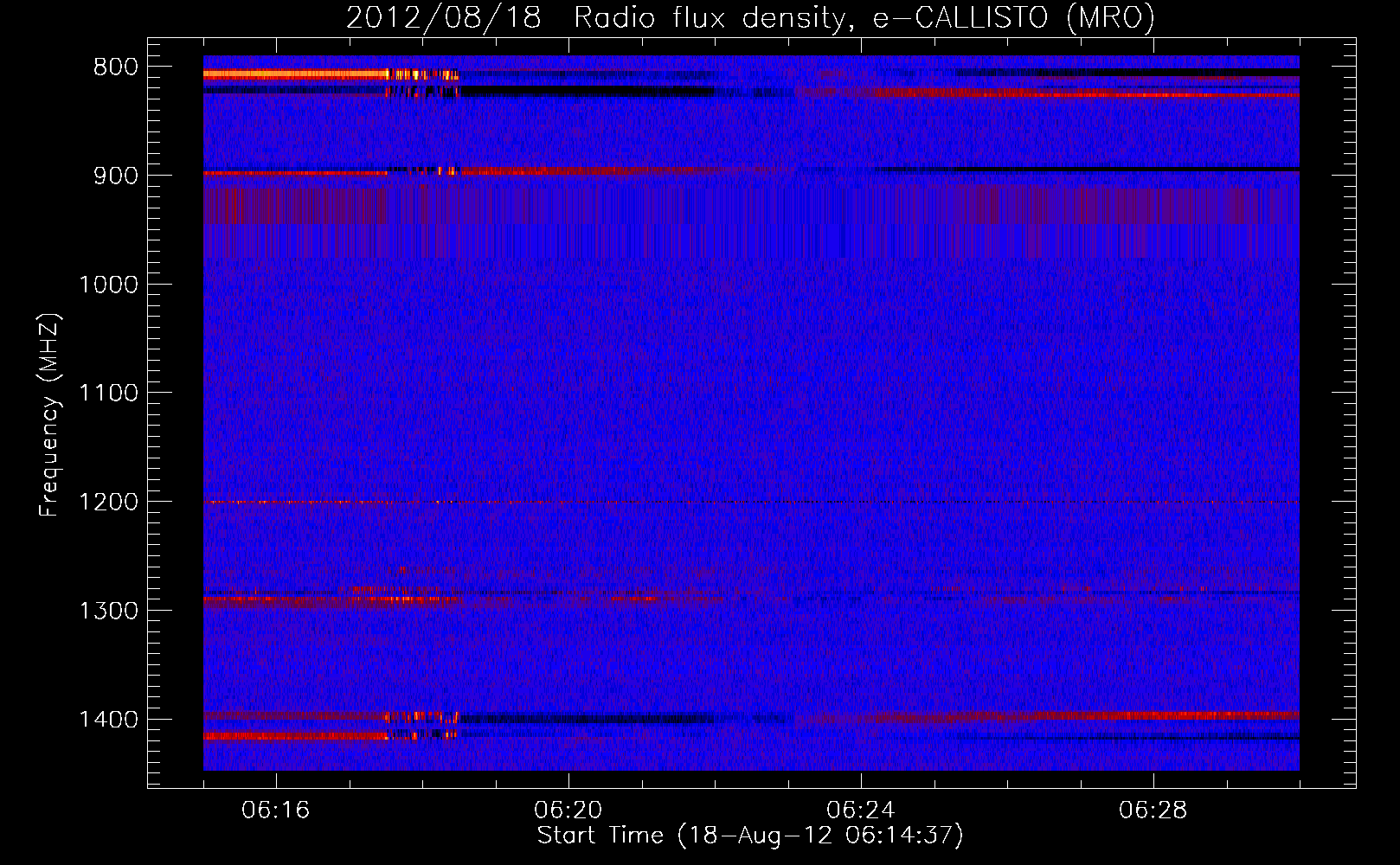Click the 800 frequency tick label

coord(116,67)
